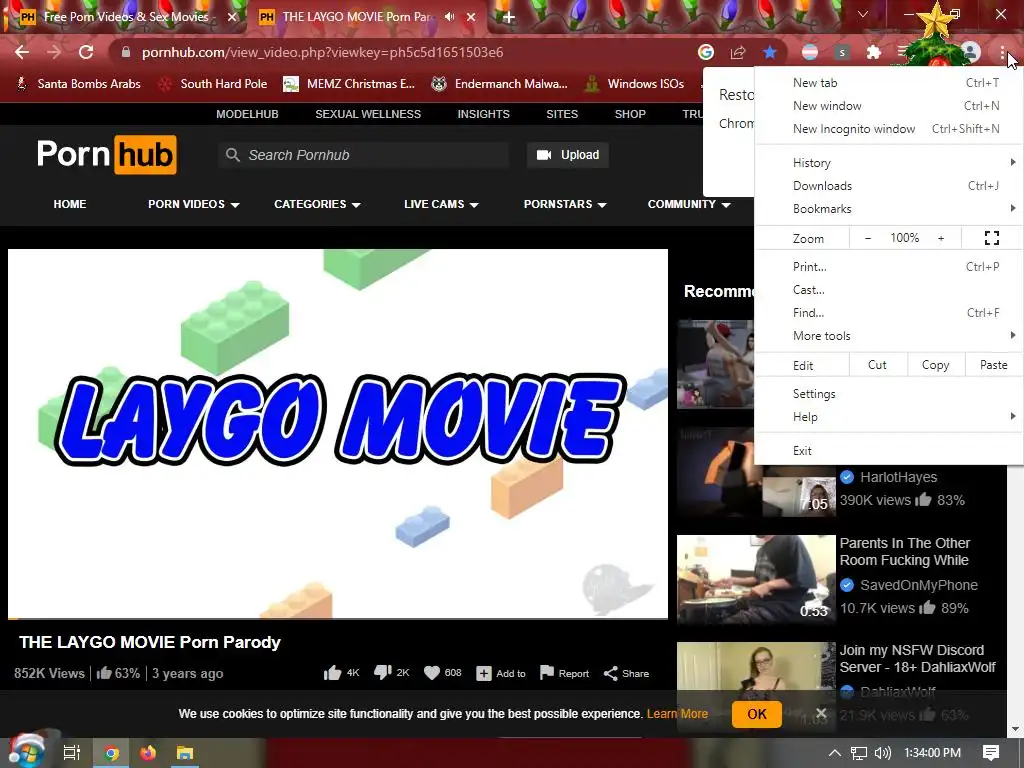Click the magnifier icon in the site search box
The image size is (1024, 768).
point(232,155)
